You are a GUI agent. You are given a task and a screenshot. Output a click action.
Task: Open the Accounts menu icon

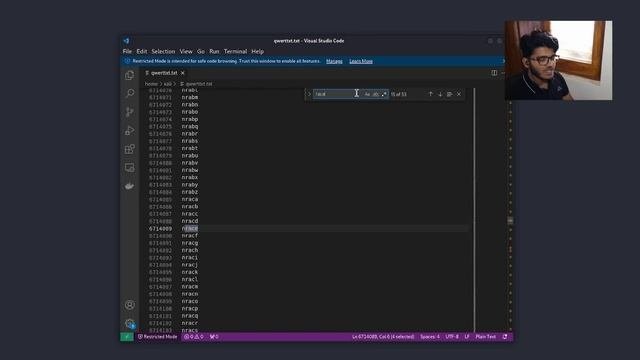[129, 305]
